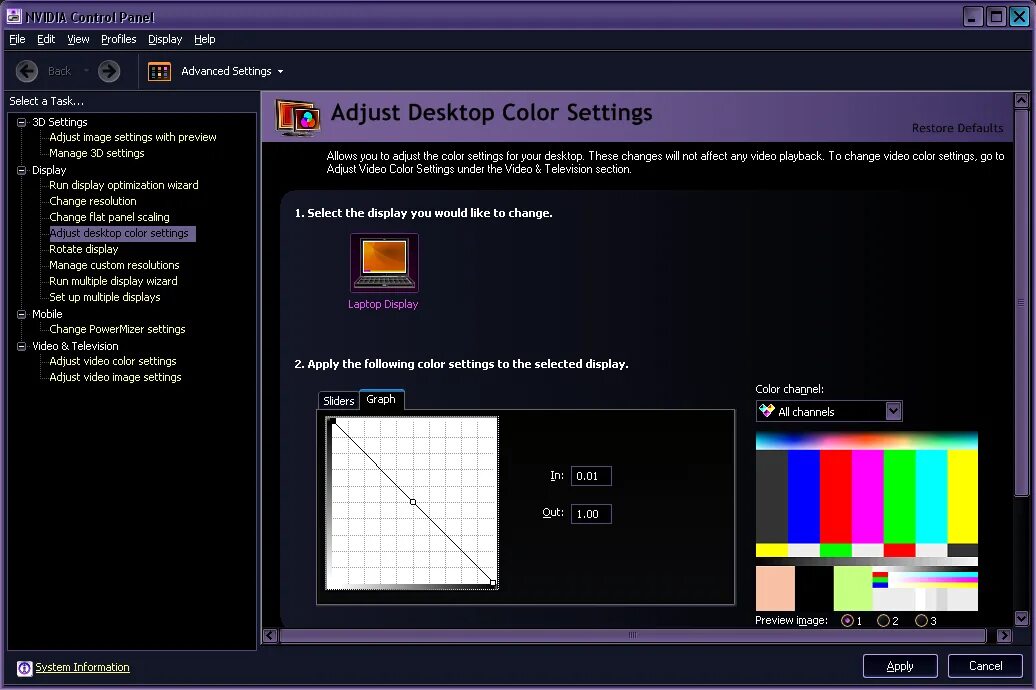The width and height of the screenshot is (1036, 690).
Task: Click the vertical scrollbar up arrow
Action: [1021, 100]
